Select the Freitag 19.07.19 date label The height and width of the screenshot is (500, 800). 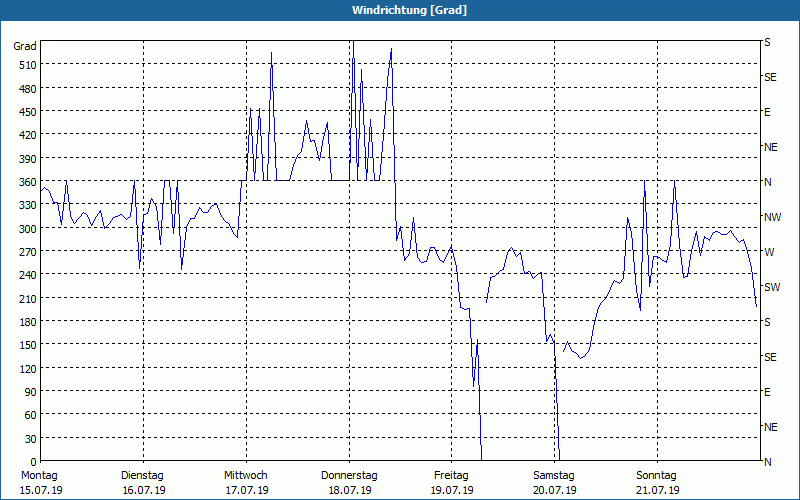tap(451, 482)
